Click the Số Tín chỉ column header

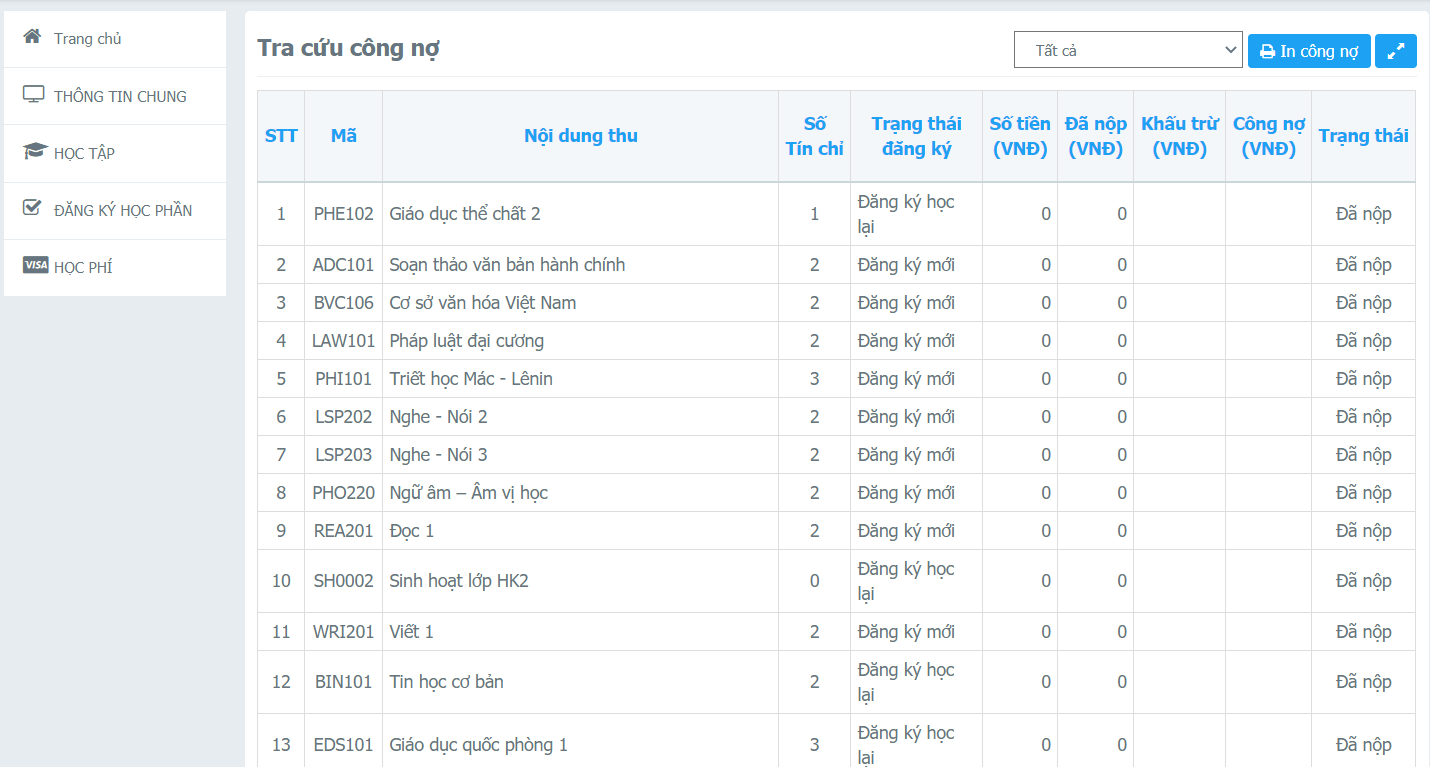[x=814, y=136]
